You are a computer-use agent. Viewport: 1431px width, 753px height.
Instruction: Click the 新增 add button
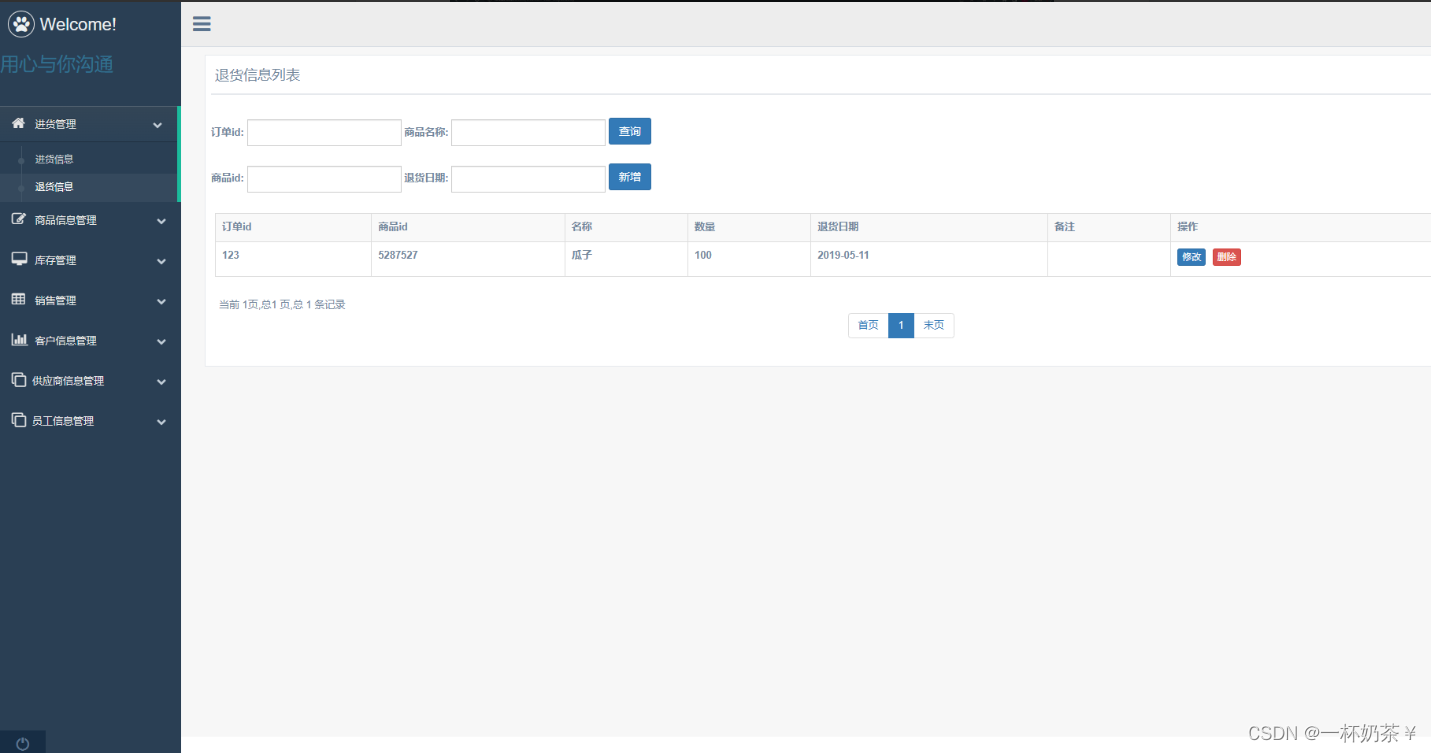[630, 176]
